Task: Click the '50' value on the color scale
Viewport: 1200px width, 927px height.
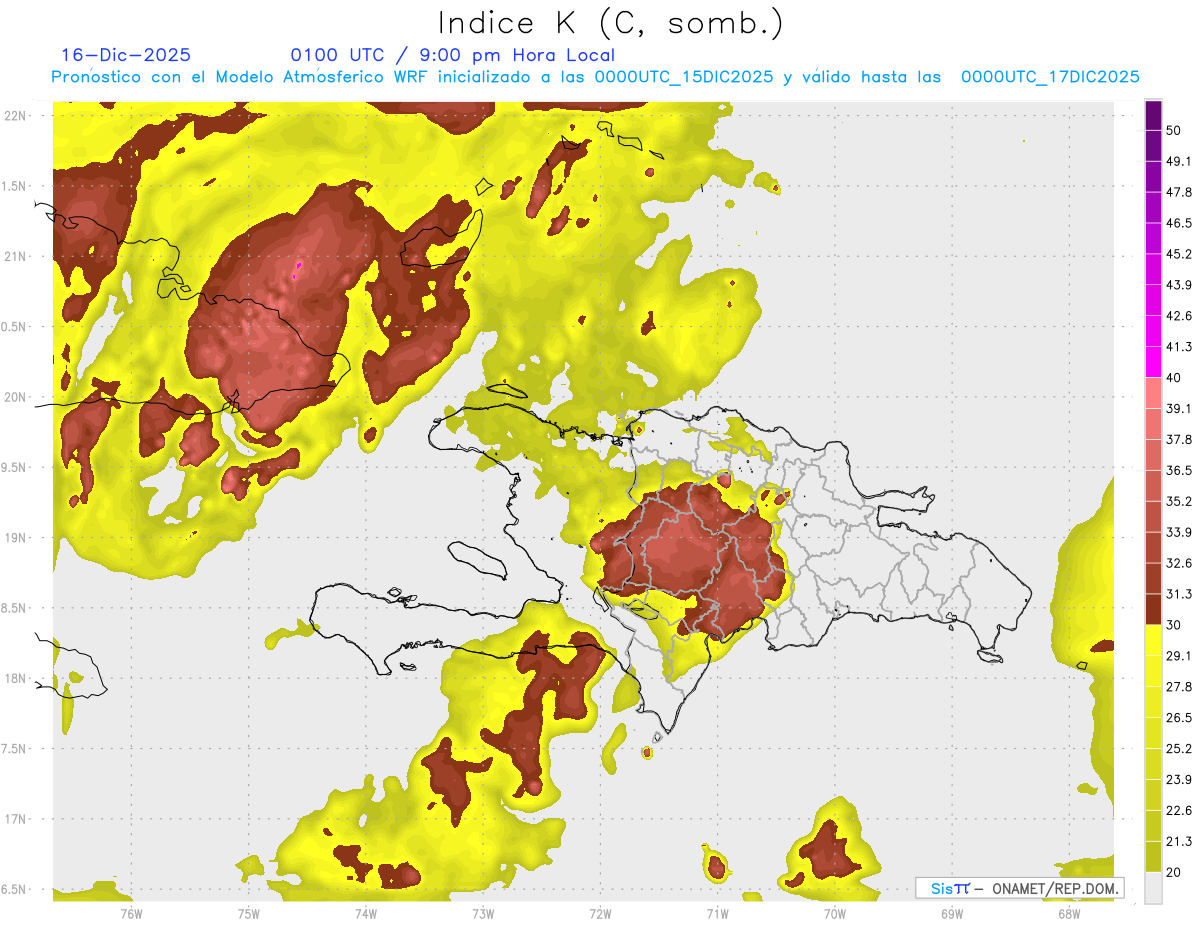Action: (1174, 131)
